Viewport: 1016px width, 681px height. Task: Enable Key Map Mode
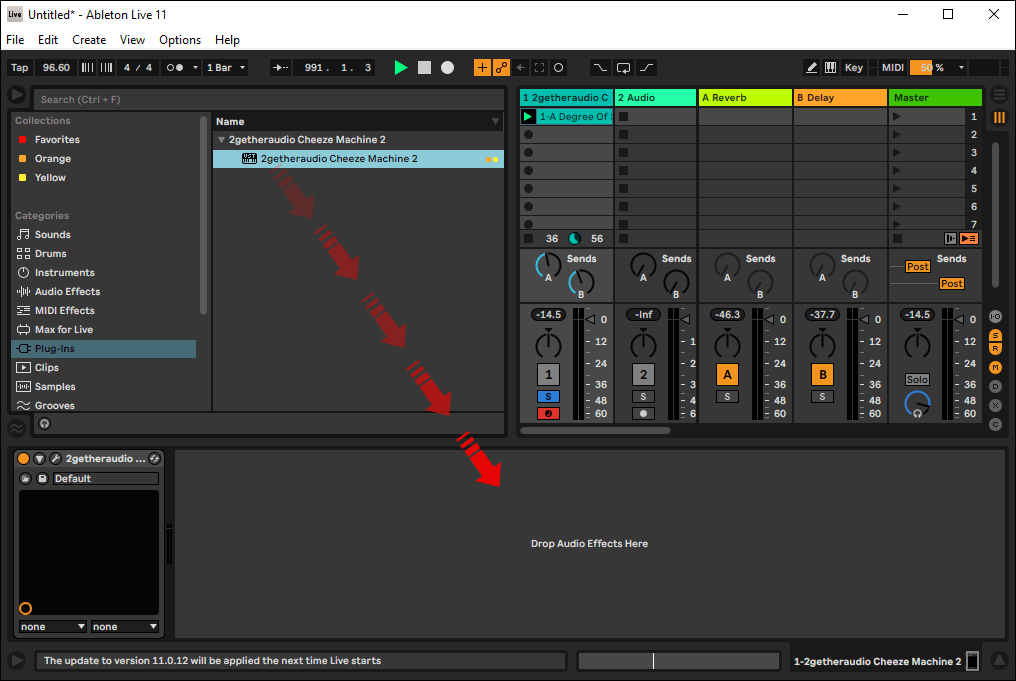[x=853, y=67]
